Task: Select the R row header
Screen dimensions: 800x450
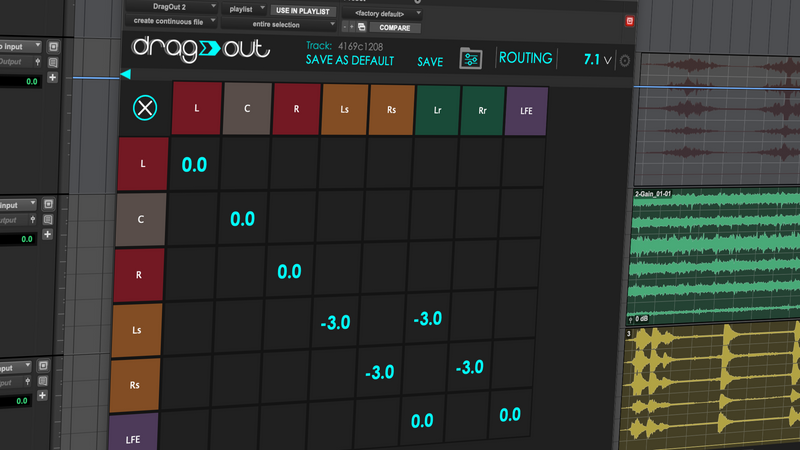Action: point(138,275)
